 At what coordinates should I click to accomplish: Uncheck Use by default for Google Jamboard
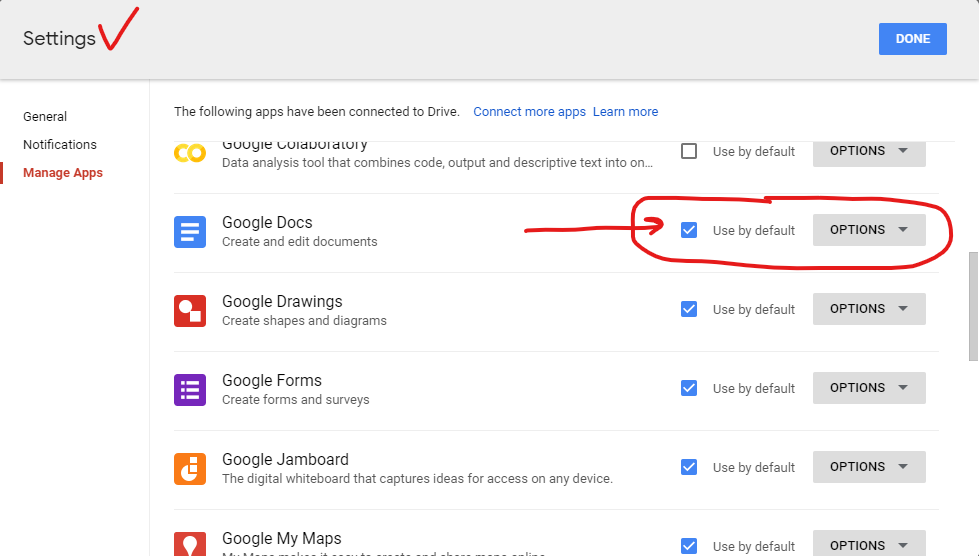689,467
